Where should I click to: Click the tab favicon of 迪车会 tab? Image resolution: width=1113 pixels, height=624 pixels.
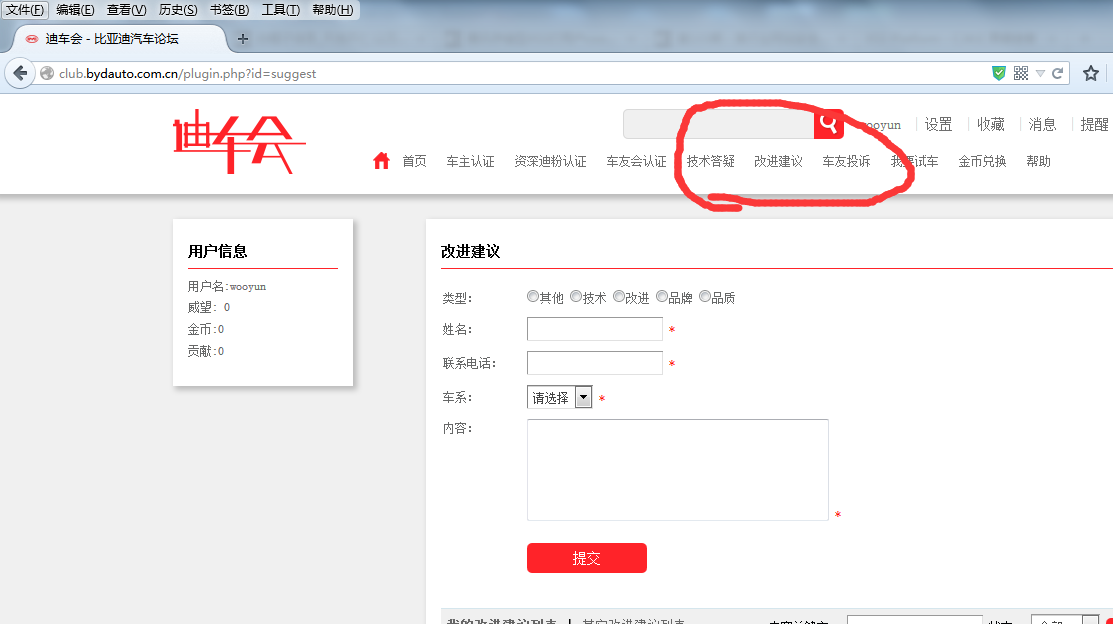click(32, 39)
